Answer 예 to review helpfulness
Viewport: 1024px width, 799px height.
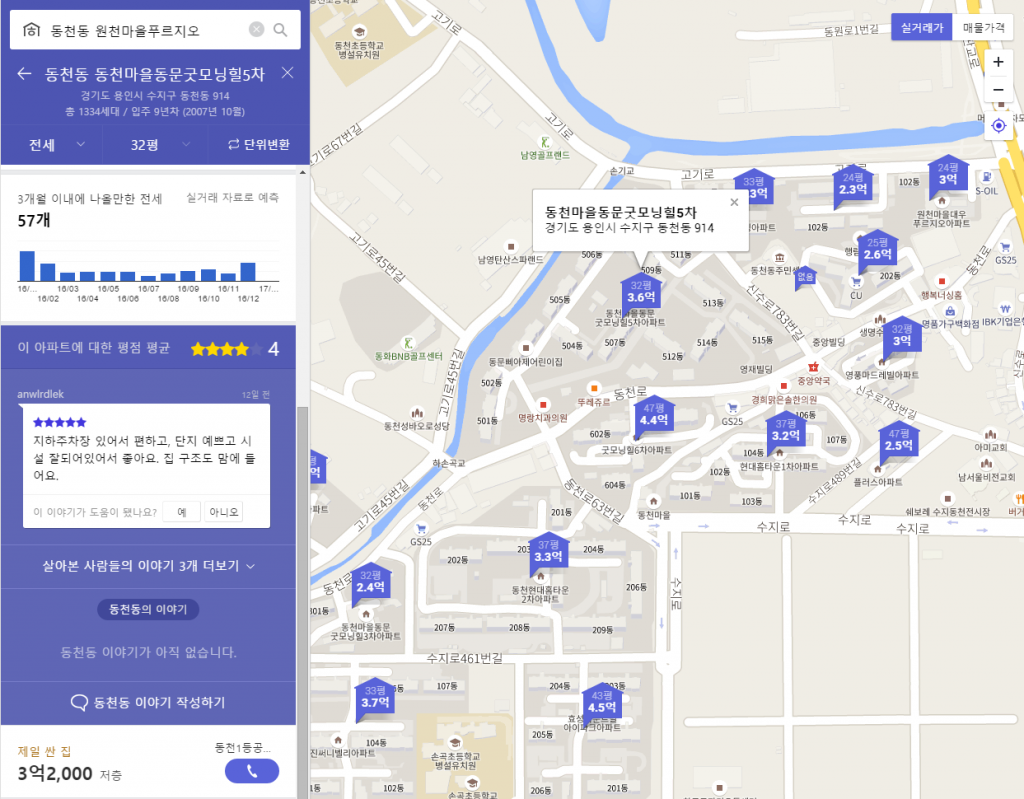point(182,512)
